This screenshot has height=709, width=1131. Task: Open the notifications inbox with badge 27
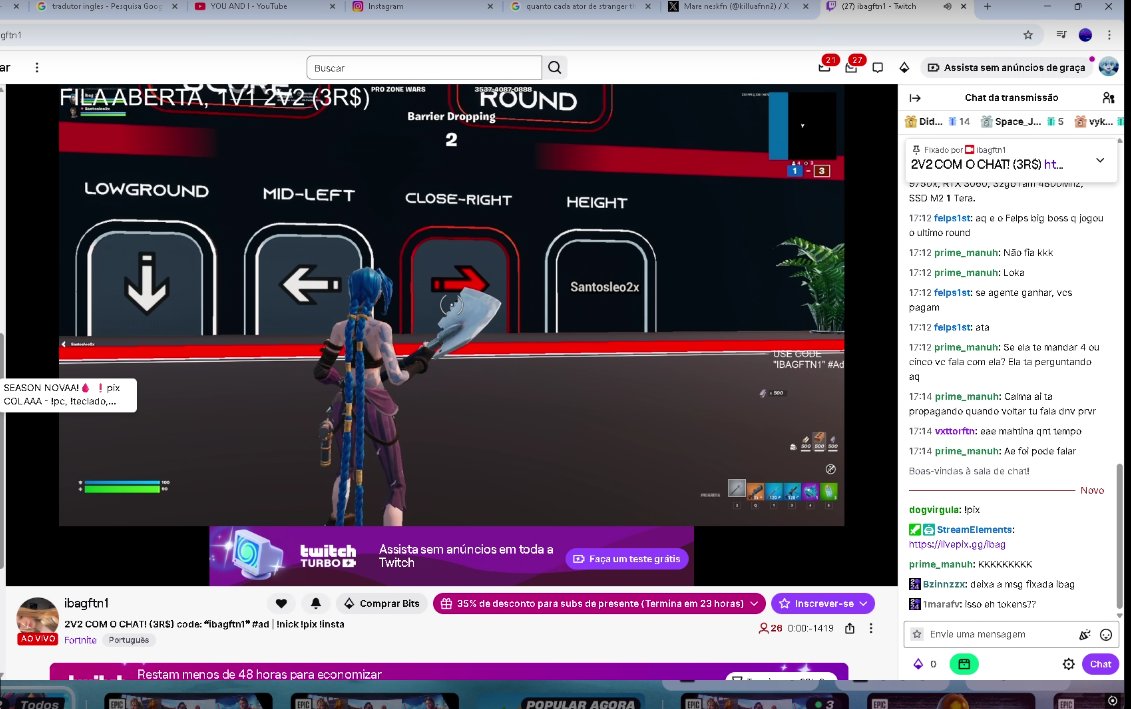coord(851,67)
